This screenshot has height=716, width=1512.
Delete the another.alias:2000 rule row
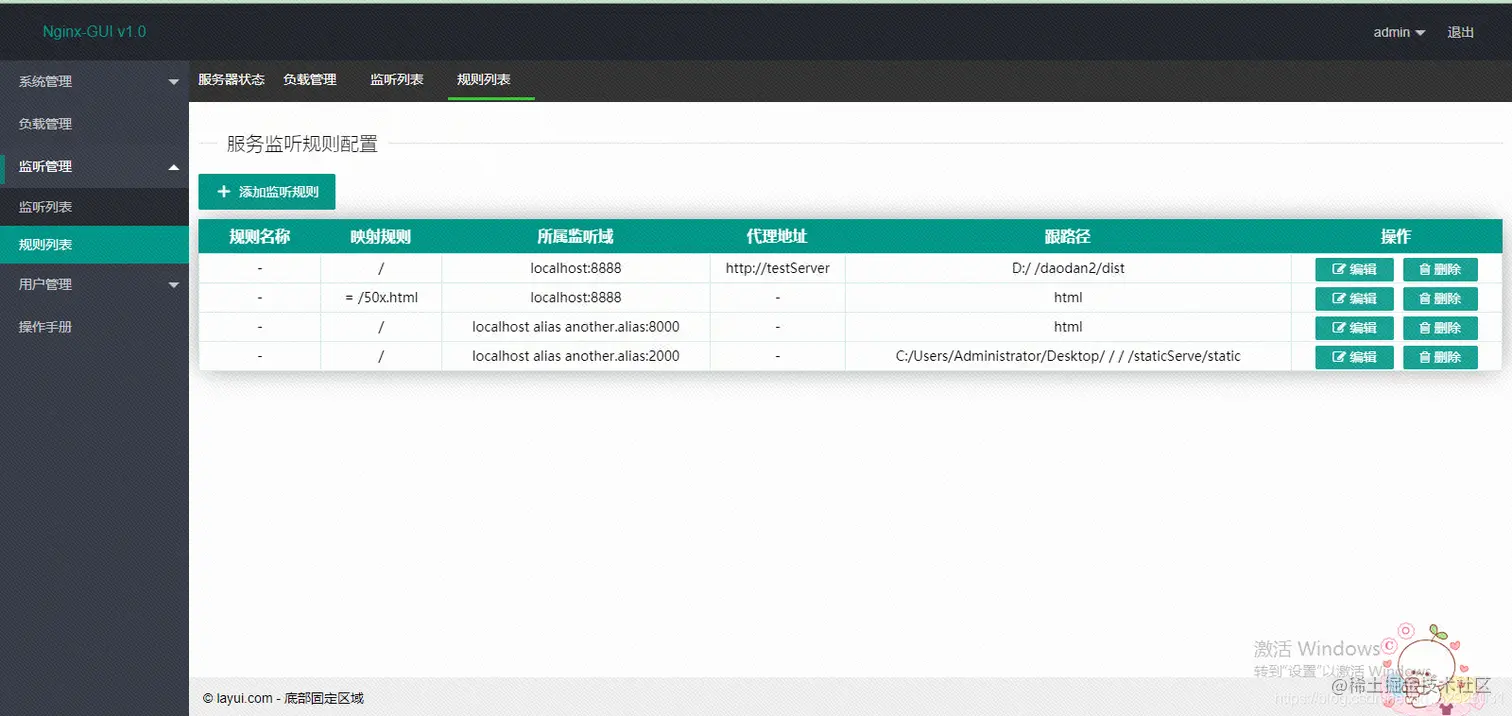[x=1440, y=357]
